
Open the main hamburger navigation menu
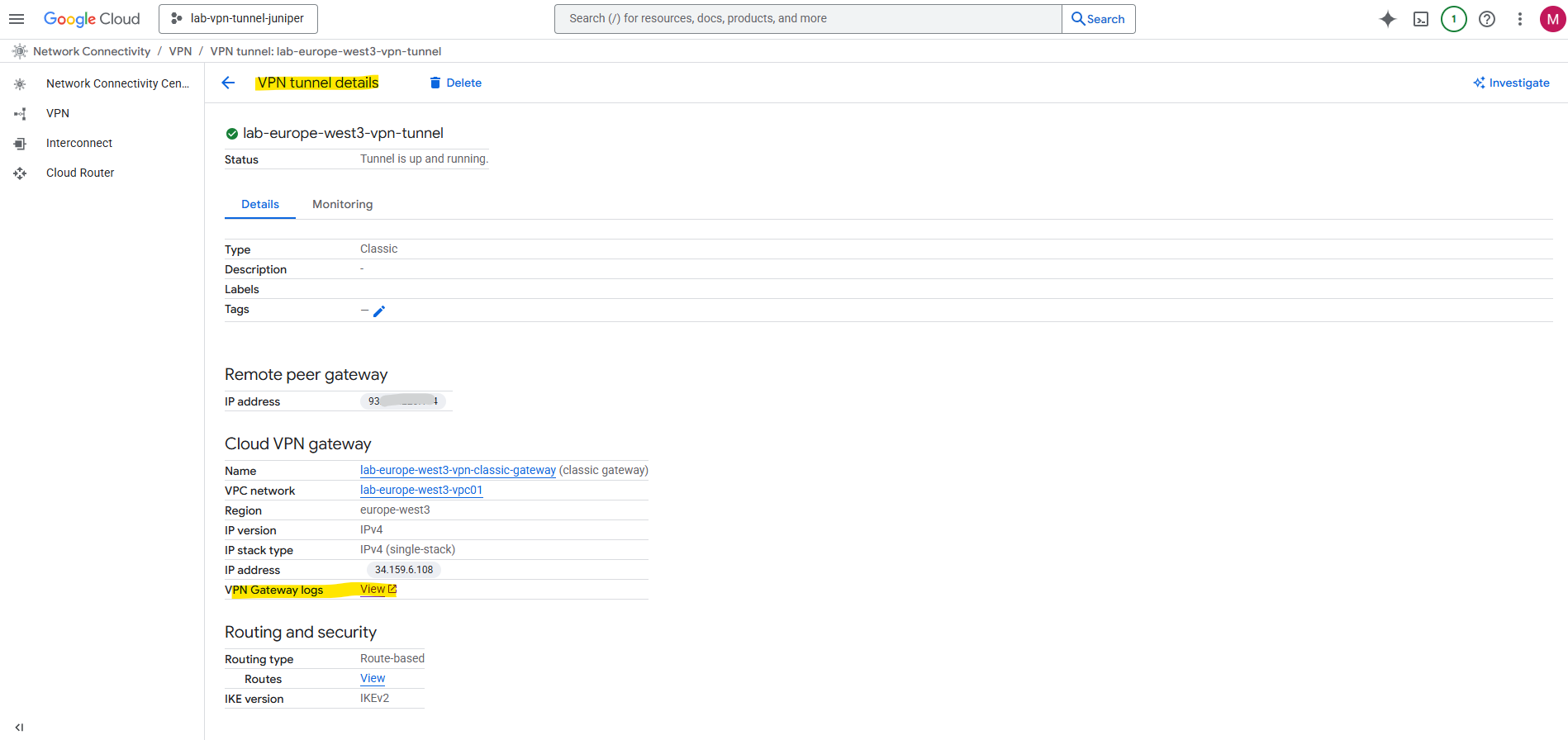click(17, 19)
